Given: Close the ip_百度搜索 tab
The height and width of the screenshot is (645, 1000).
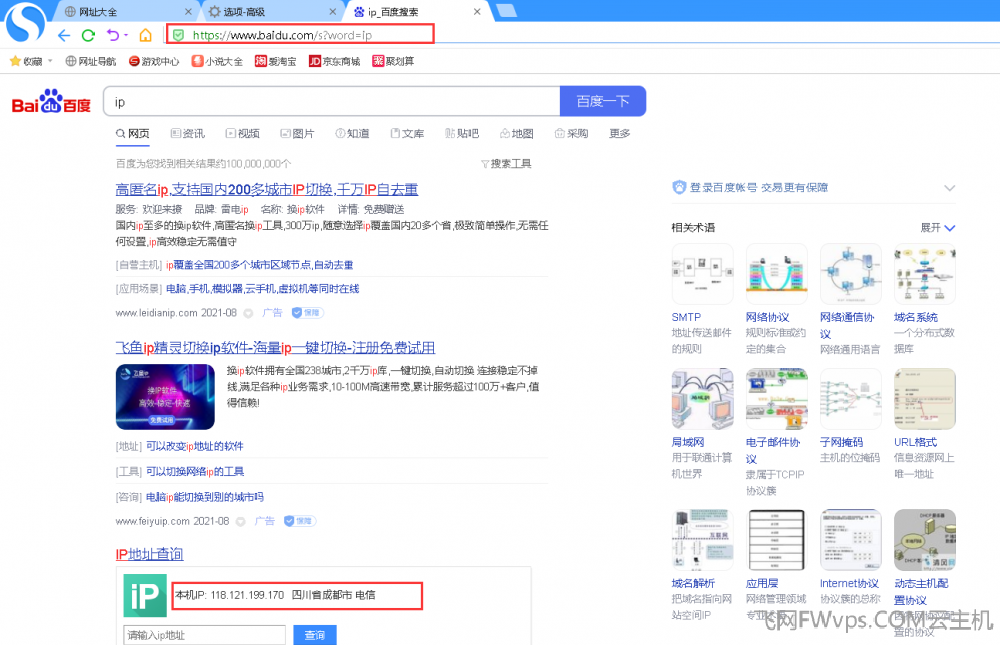Looking at the screenshot, I should [x=477, y=11].
